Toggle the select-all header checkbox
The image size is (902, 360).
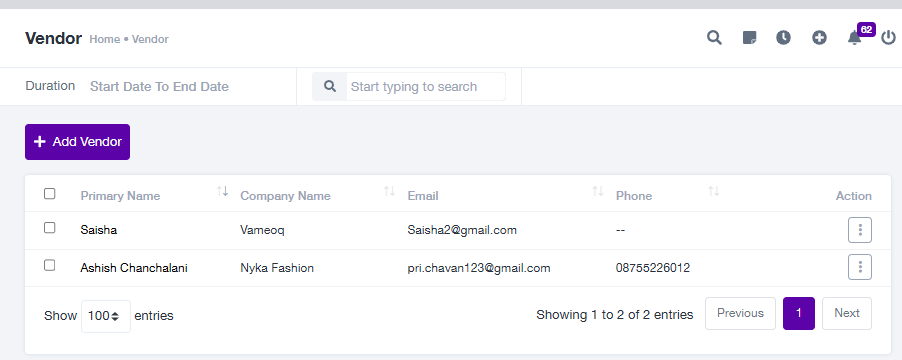(49, 194)
